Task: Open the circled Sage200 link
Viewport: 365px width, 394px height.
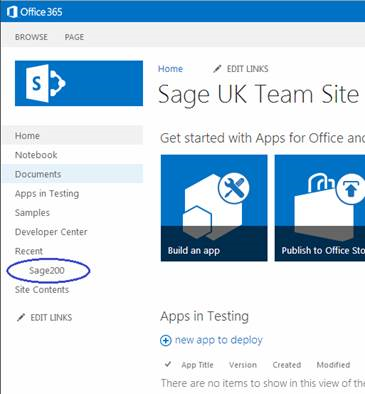Action: pos(47,270)
